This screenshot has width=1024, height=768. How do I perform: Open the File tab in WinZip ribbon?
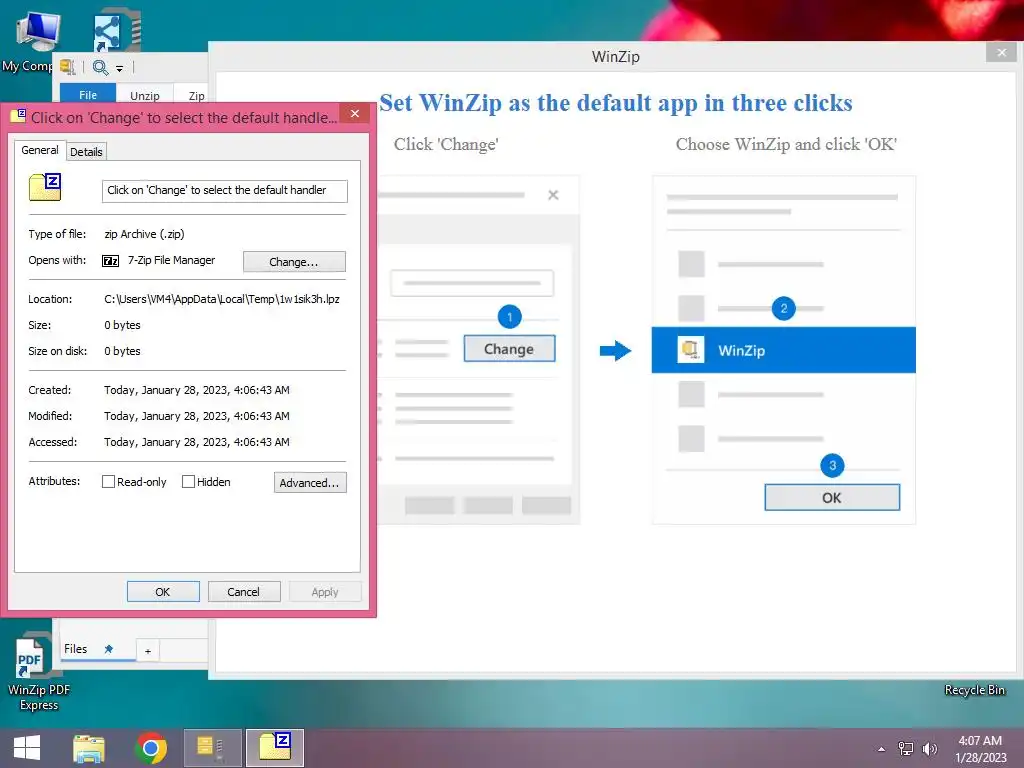click(x=88, y=95)
